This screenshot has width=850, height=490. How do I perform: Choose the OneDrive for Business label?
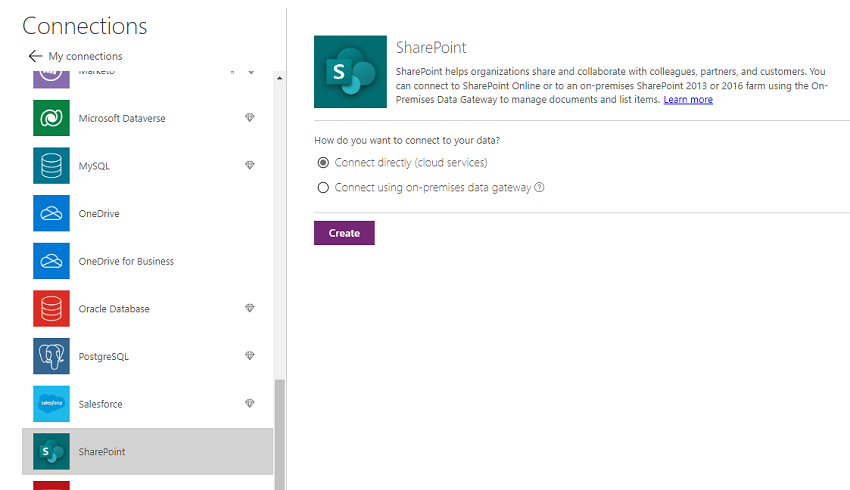126,261
